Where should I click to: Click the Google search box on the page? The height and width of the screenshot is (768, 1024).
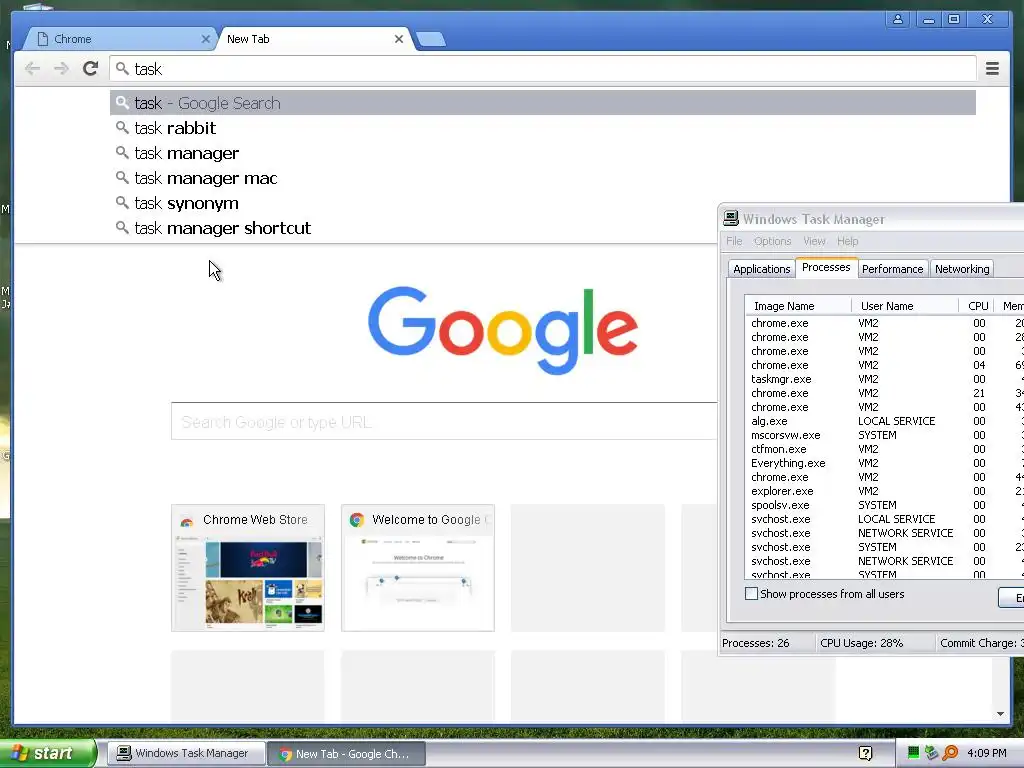coord(444,422)
